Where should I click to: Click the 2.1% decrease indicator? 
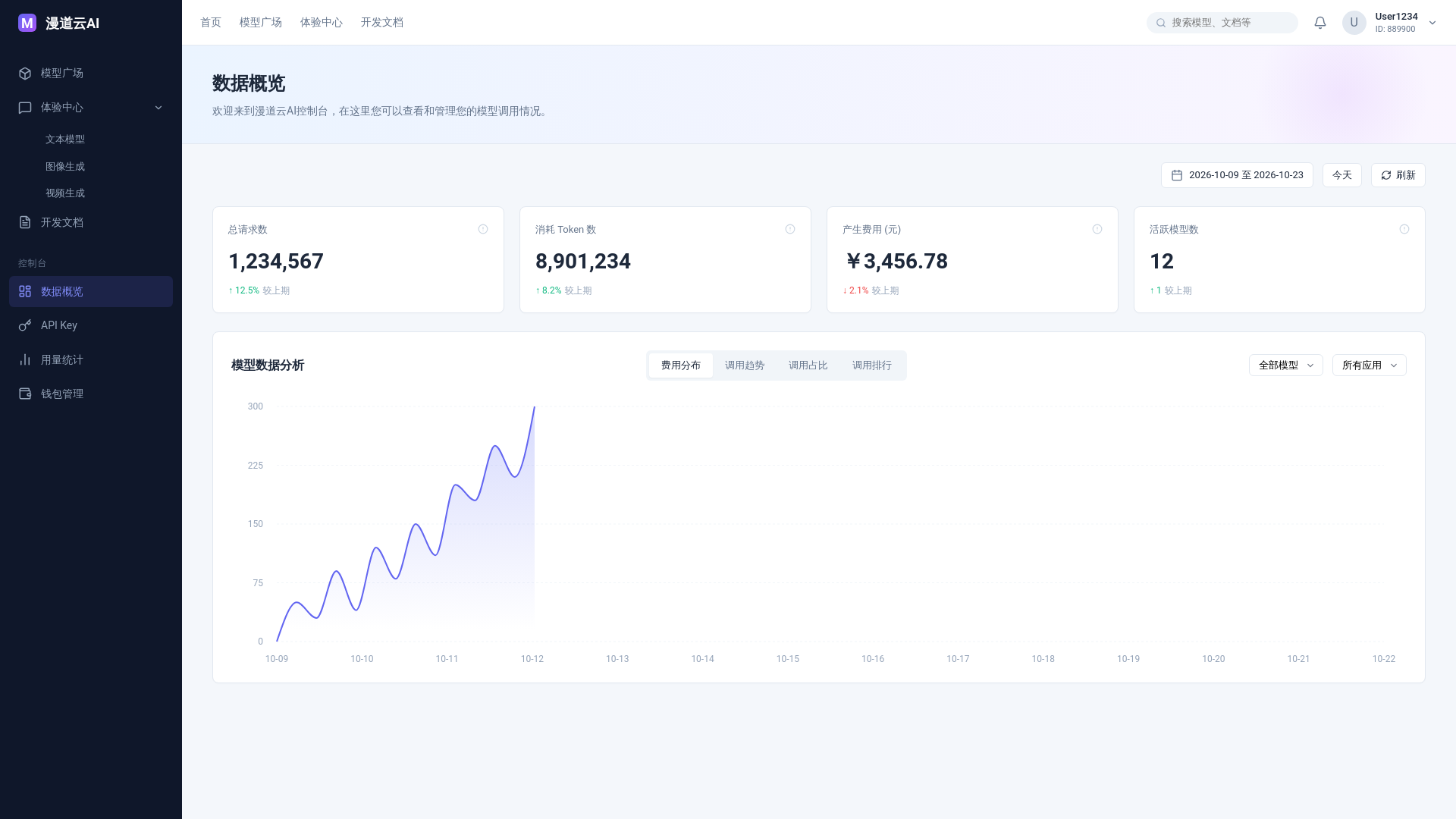pyautogui.click(x=855, y=290)
